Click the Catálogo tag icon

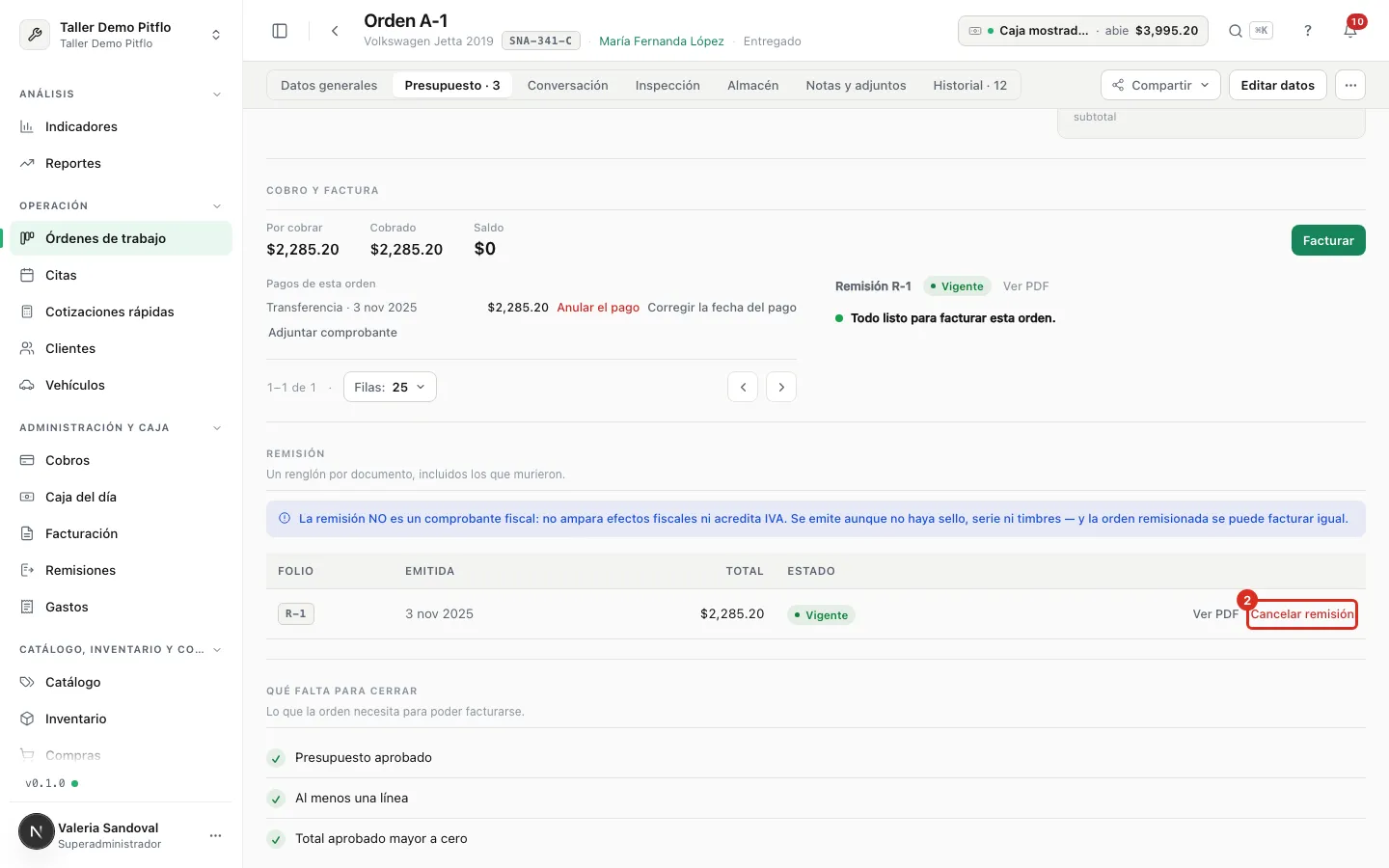(x=27, y=682)
